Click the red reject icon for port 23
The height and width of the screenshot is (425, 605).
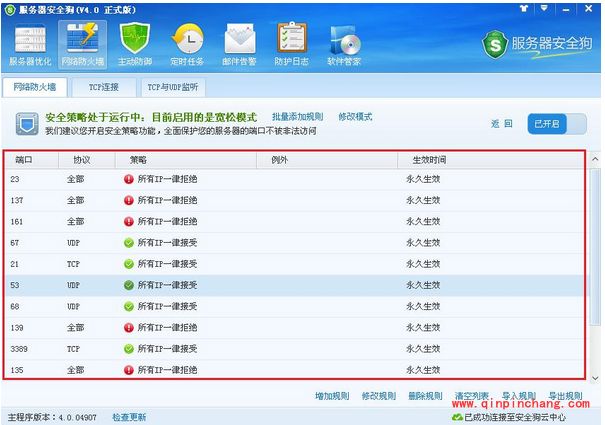coord(128,179)
